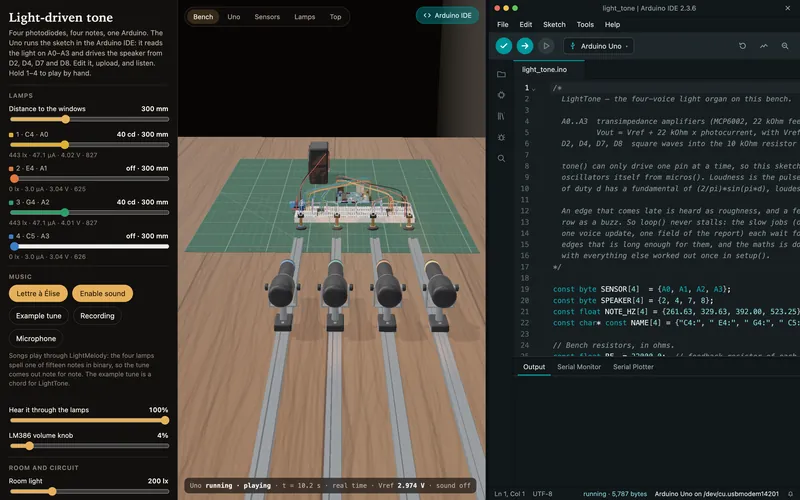Click 'UTF-8' in the status bar
This screenshot has height=500, width=800.
[542, 494]
